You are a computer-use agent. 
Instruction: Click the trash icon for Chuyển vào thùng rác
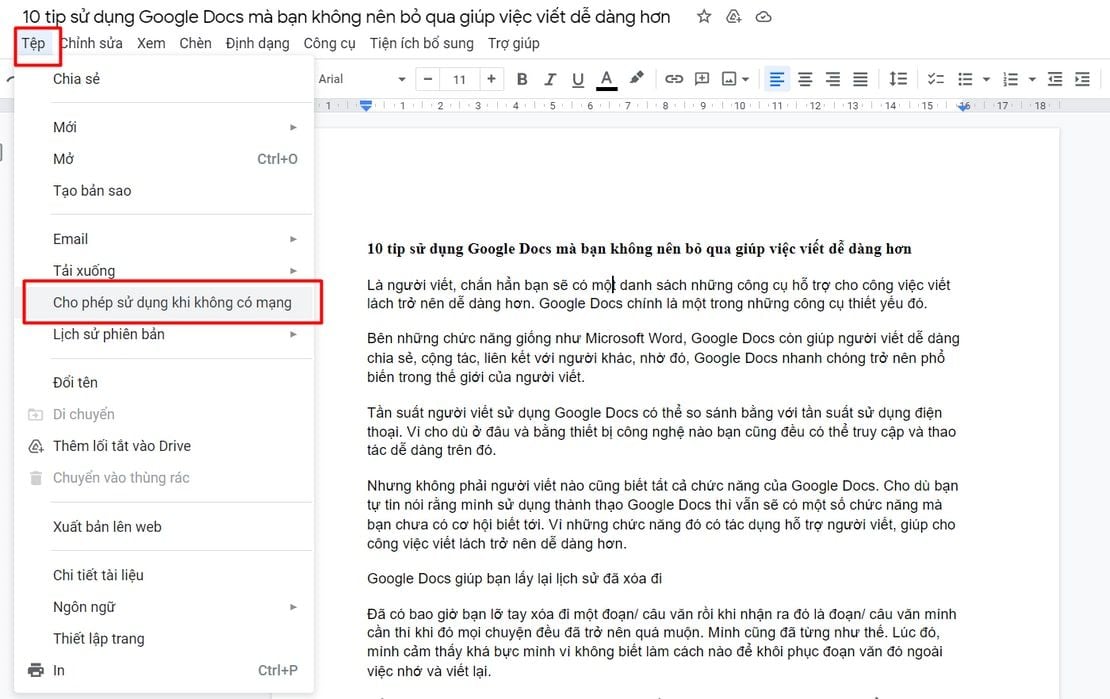(x=35, y=478)
